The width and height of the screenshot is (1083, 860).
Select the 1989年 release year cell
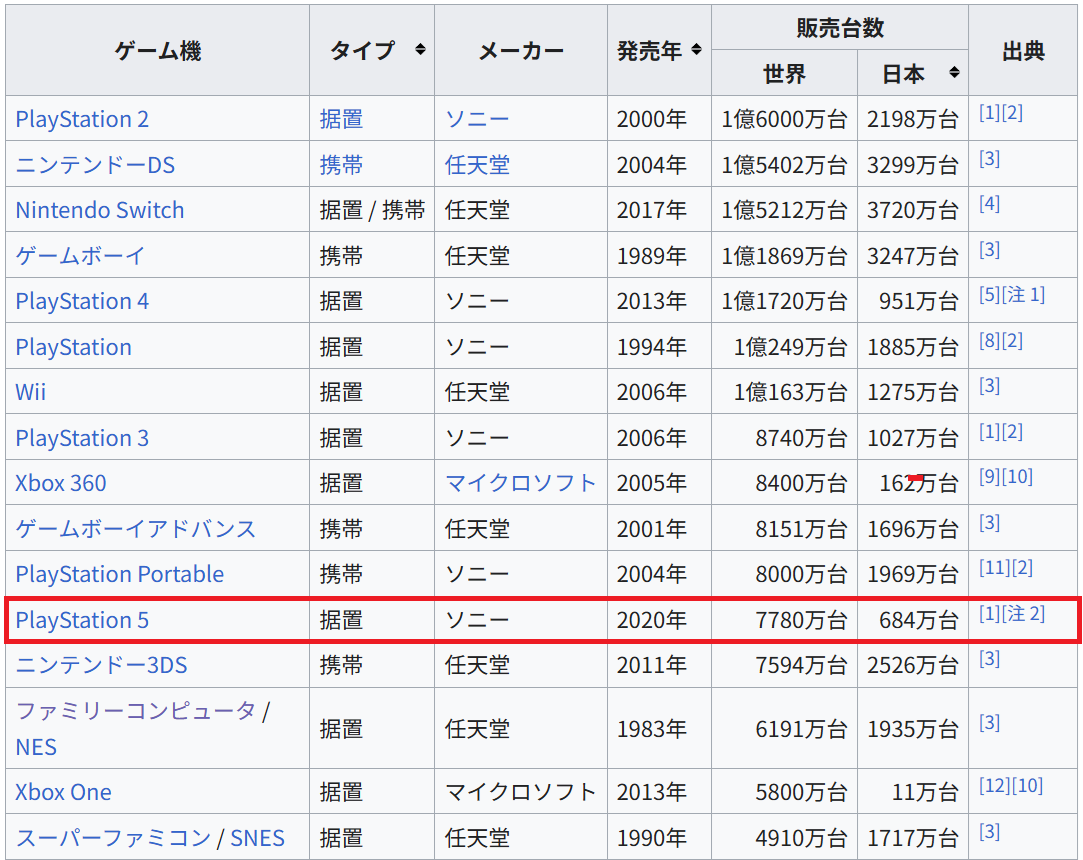(660, 256)
